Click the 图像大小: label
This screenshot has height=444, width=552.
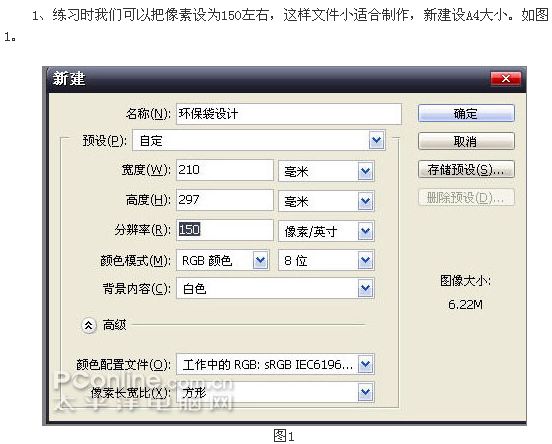click(465, 281)
